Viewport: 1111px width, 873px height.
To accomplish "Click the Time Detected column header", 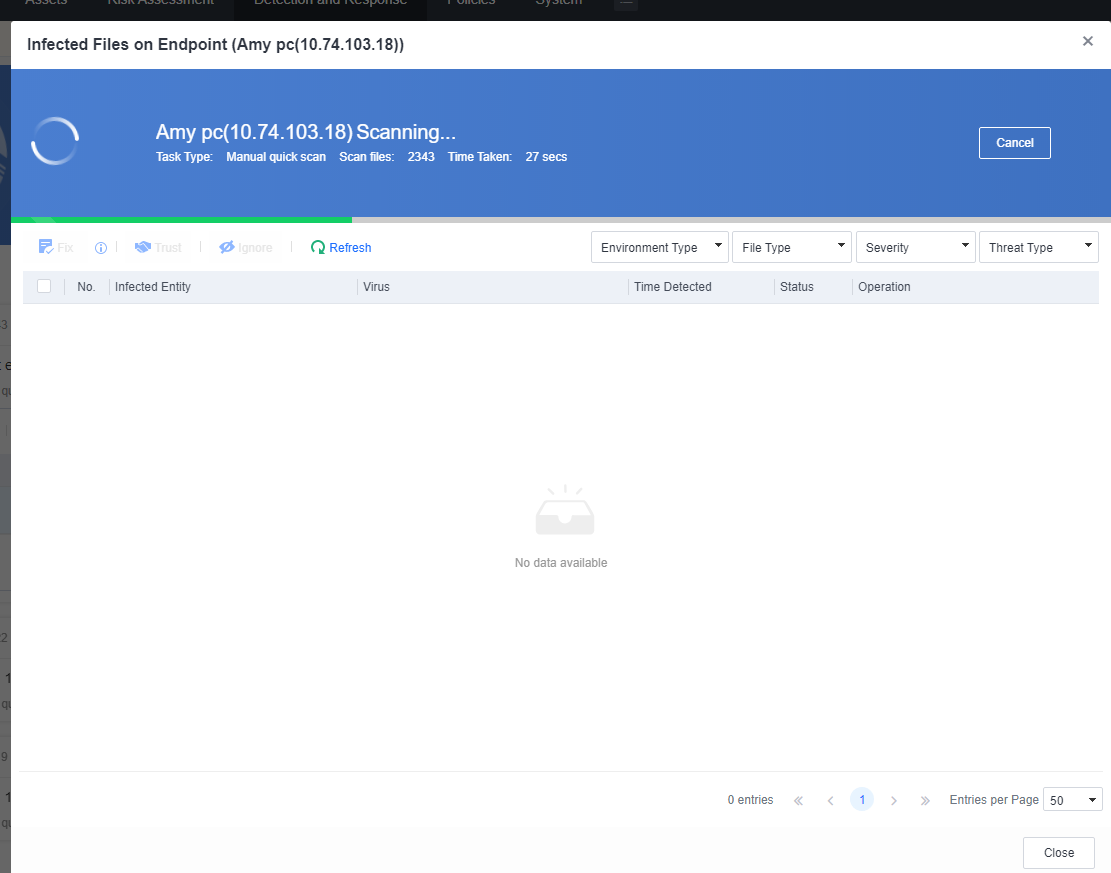I will [672, 287].
